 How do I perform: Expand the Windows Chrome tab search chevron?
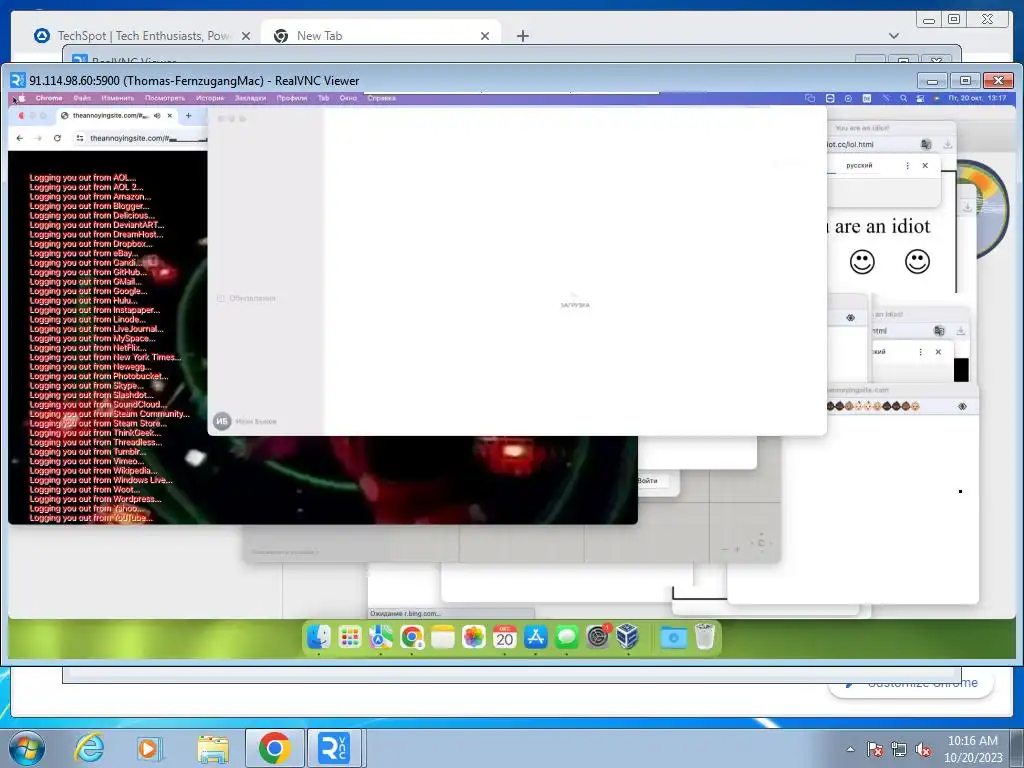pyautogui.click(x=894, y=35)
